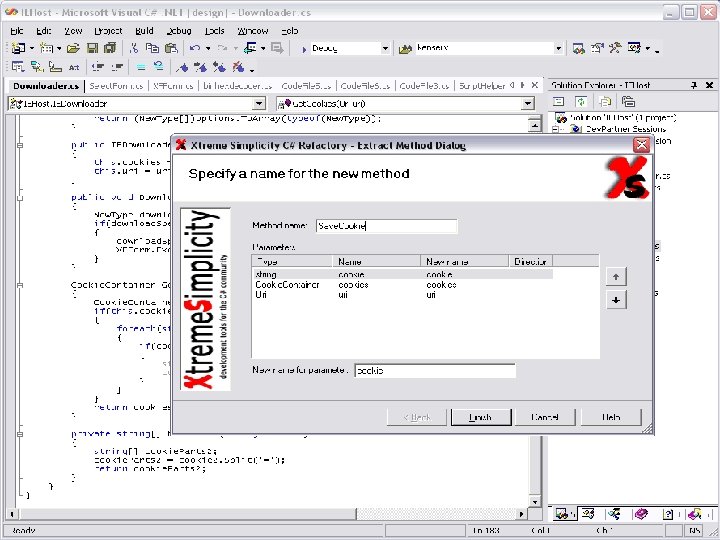This screenshot has width=720, height=540.
Task: Click the Increase Indent icon
Action: click(x=117, y=67)
